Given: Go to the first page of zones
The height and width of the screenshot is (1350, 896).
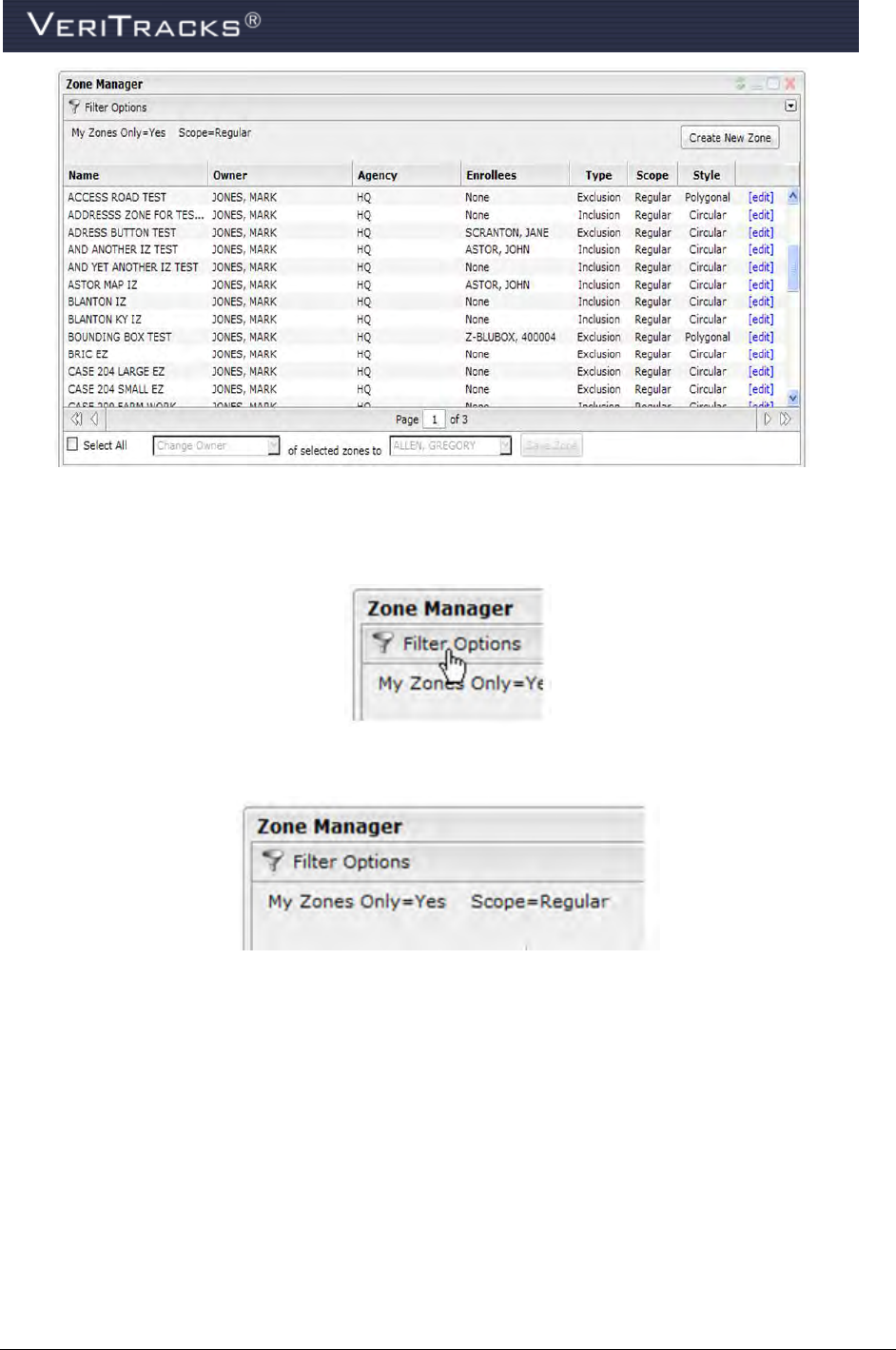Looking at the screenshot, I should tap(77, 419).
